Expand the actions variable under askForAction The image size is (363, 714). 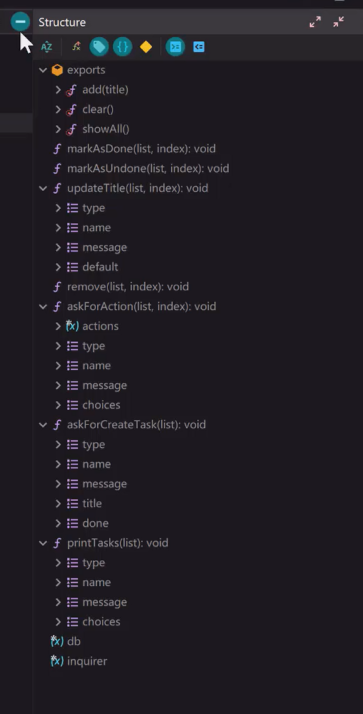pyautogui.click(x=58, y=326)
